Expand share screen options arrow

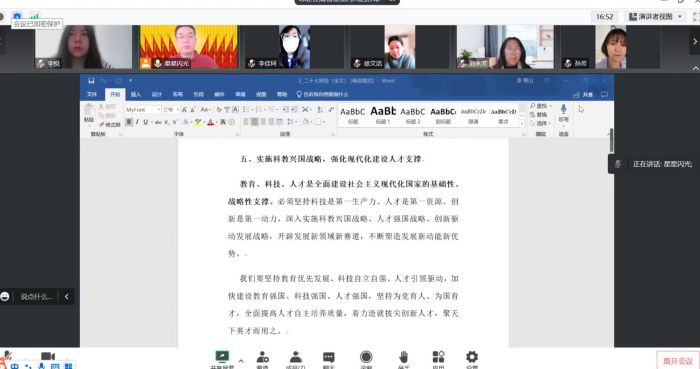[x=241, y=361]
